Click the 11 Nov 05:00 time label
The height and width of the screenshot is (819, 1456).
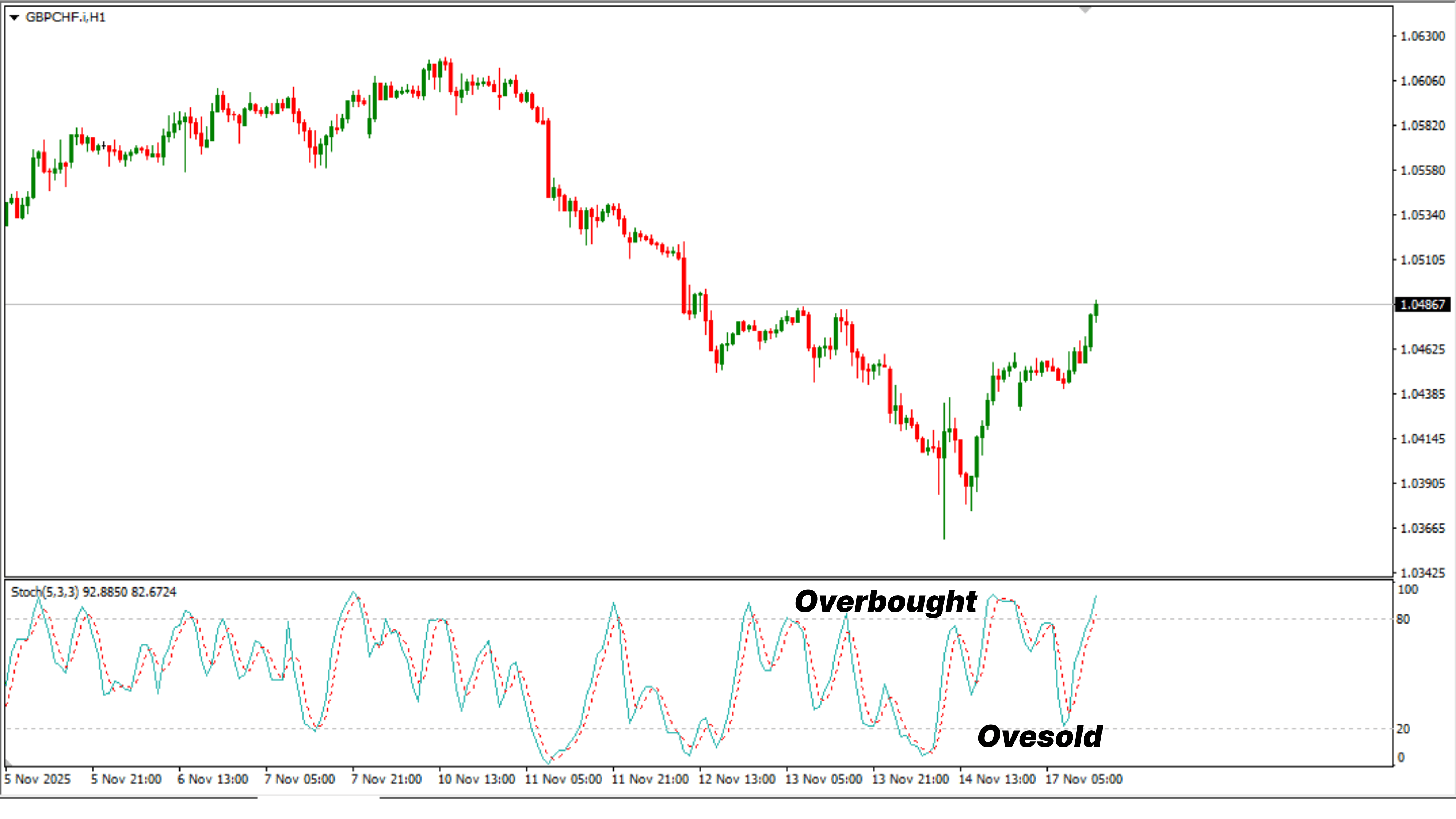563,779
